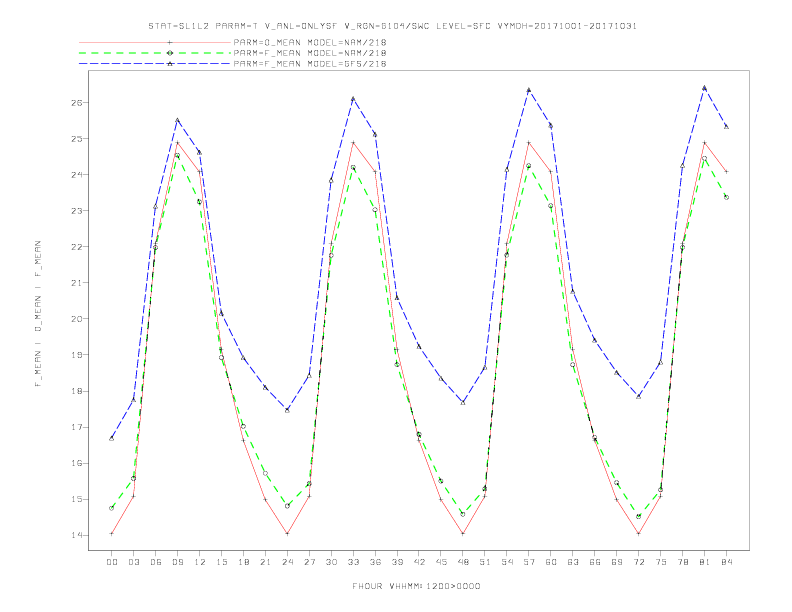Click y-axis tick label 16
792x612 pixels.
(x=76, y=463)
